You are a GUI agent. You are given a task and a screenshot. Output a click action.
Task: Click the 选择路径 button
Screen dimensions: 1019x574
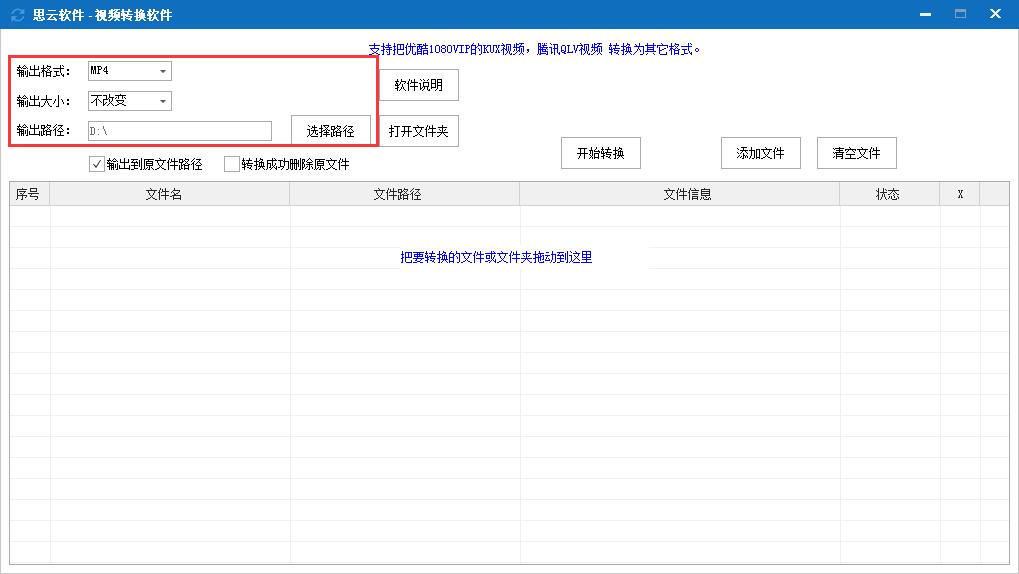(331, 131)
